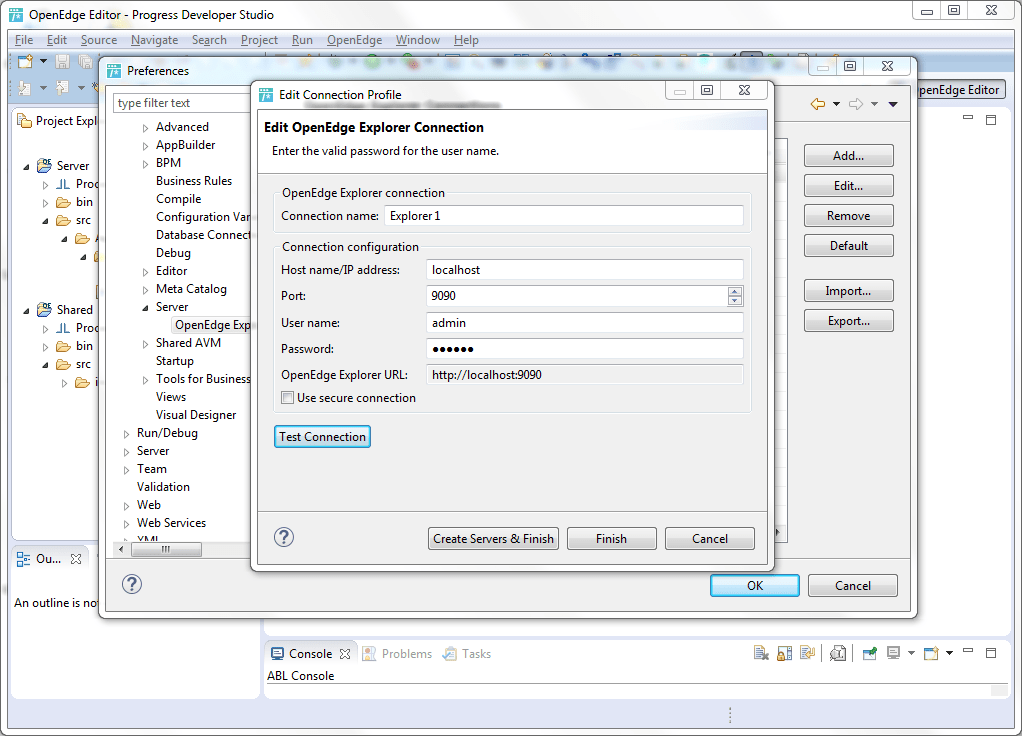
Task: Click the Save All icon in main toolbar
Action: [x=85, y=62]
